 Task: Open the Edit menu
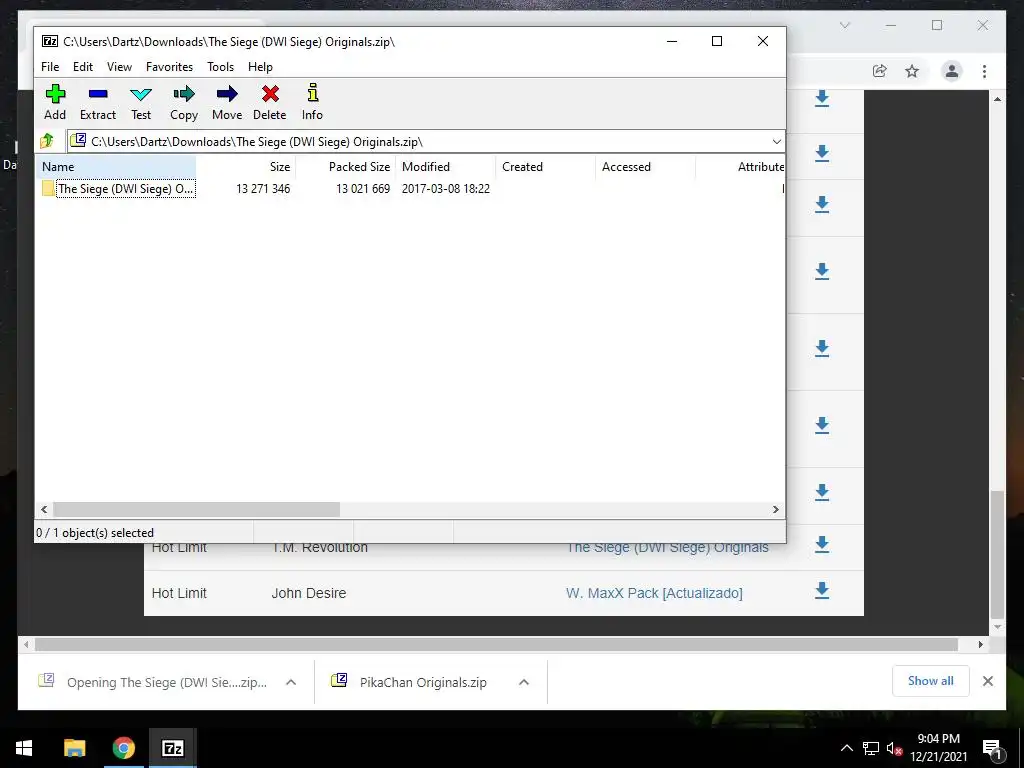click(83, 67)
